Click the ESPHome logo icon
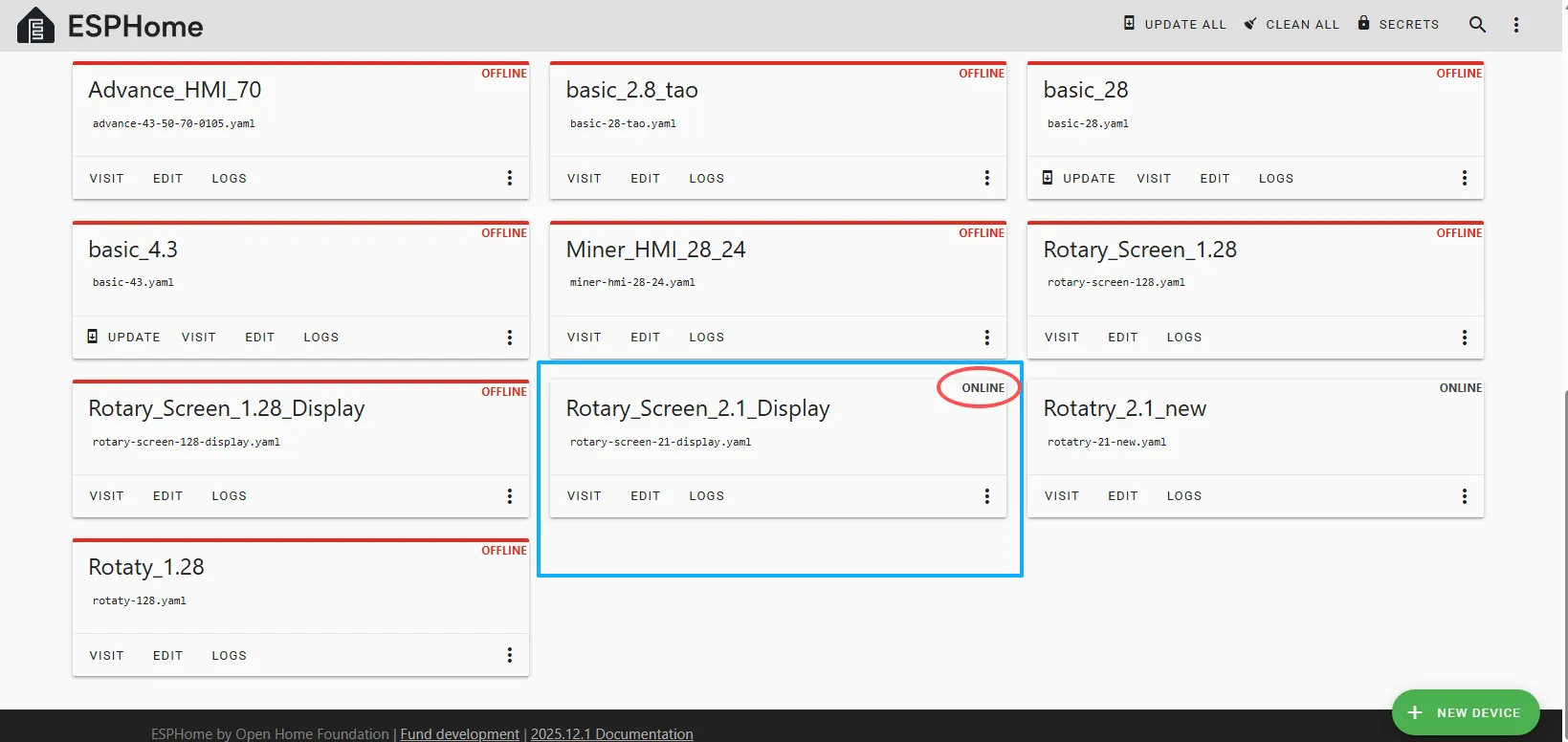Image resolution: width=1568 pixels, height=742 pixels. 36,26
